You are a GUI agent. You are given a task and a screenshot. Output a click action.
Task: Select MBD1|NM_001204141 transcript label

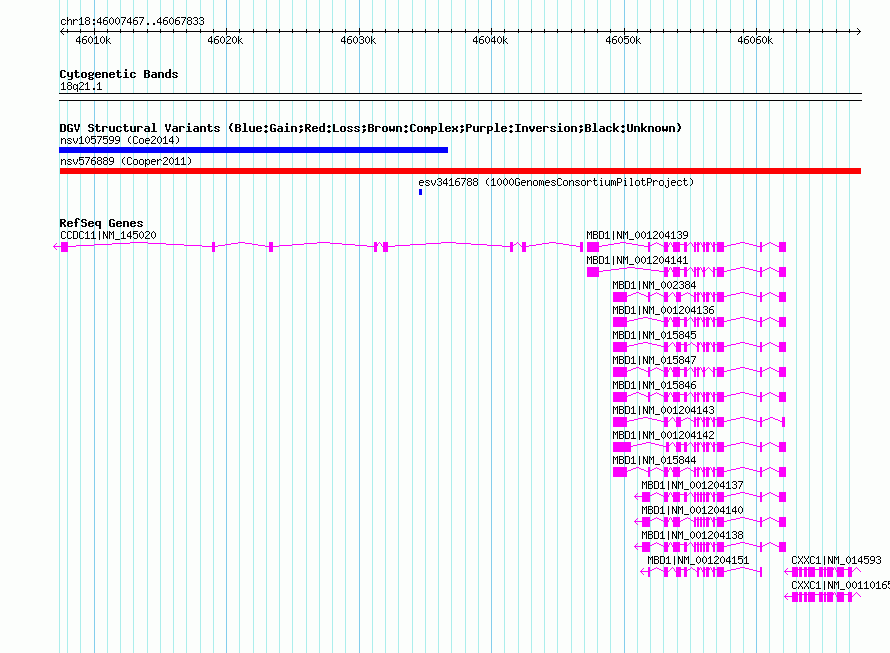click(637, 260)
